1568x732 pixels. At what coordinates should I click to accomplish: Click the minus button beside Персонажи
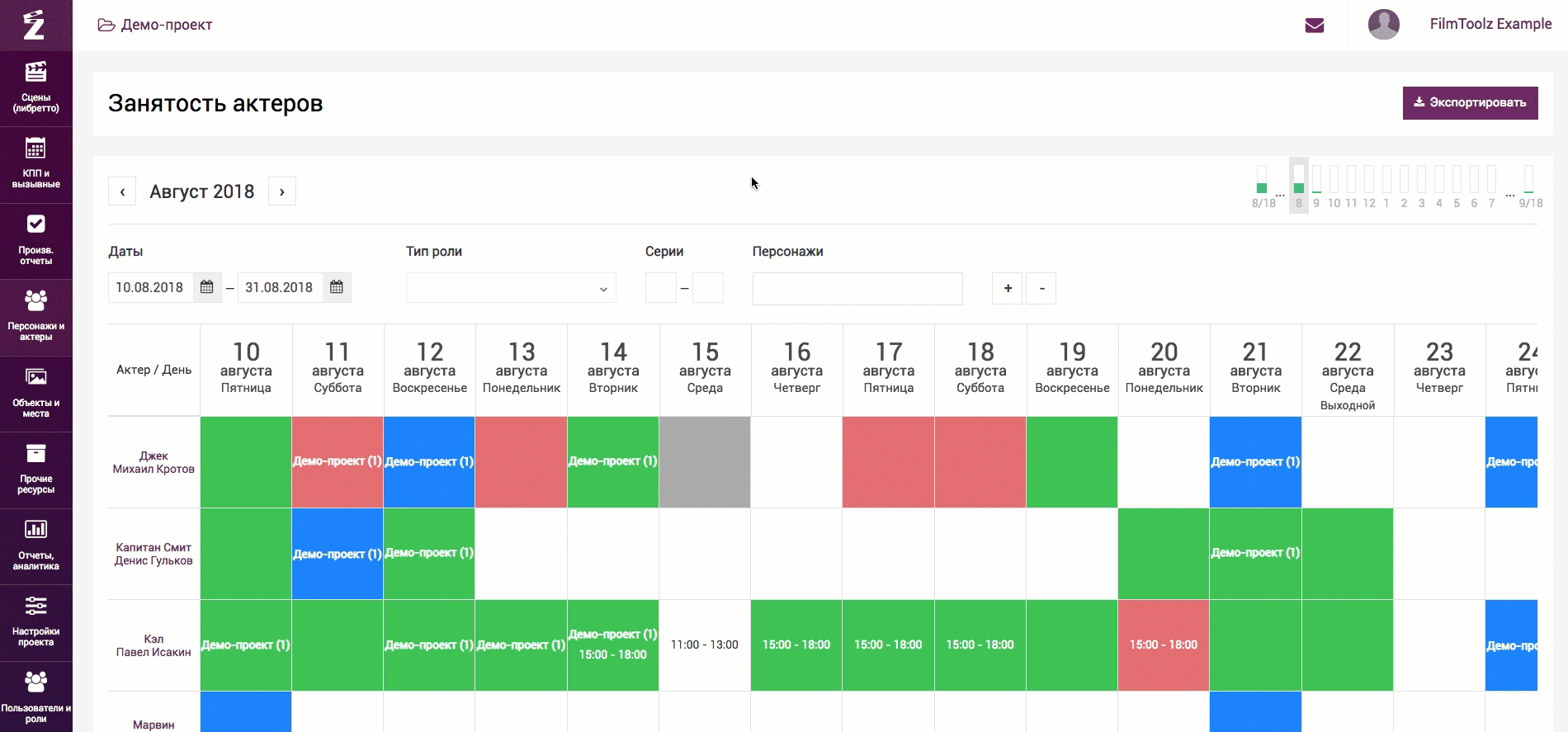[1041, 288]
